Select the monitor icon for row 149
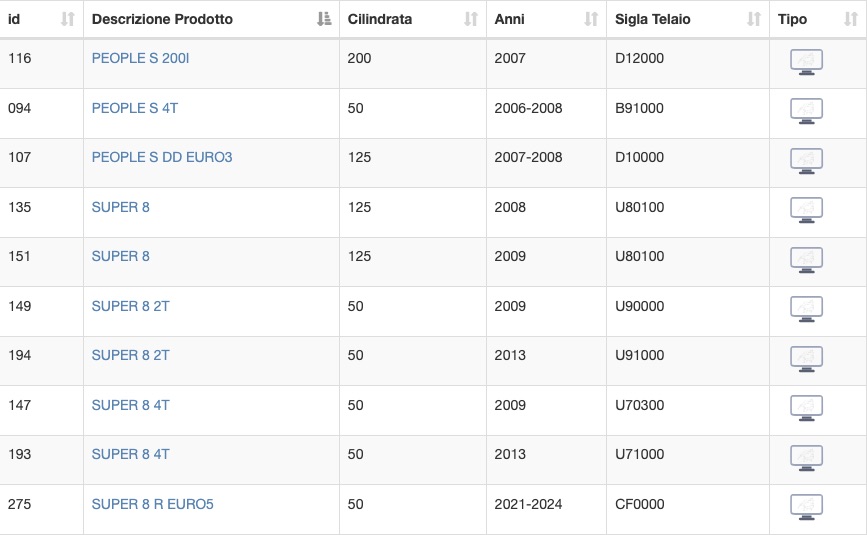 (806, 309)
